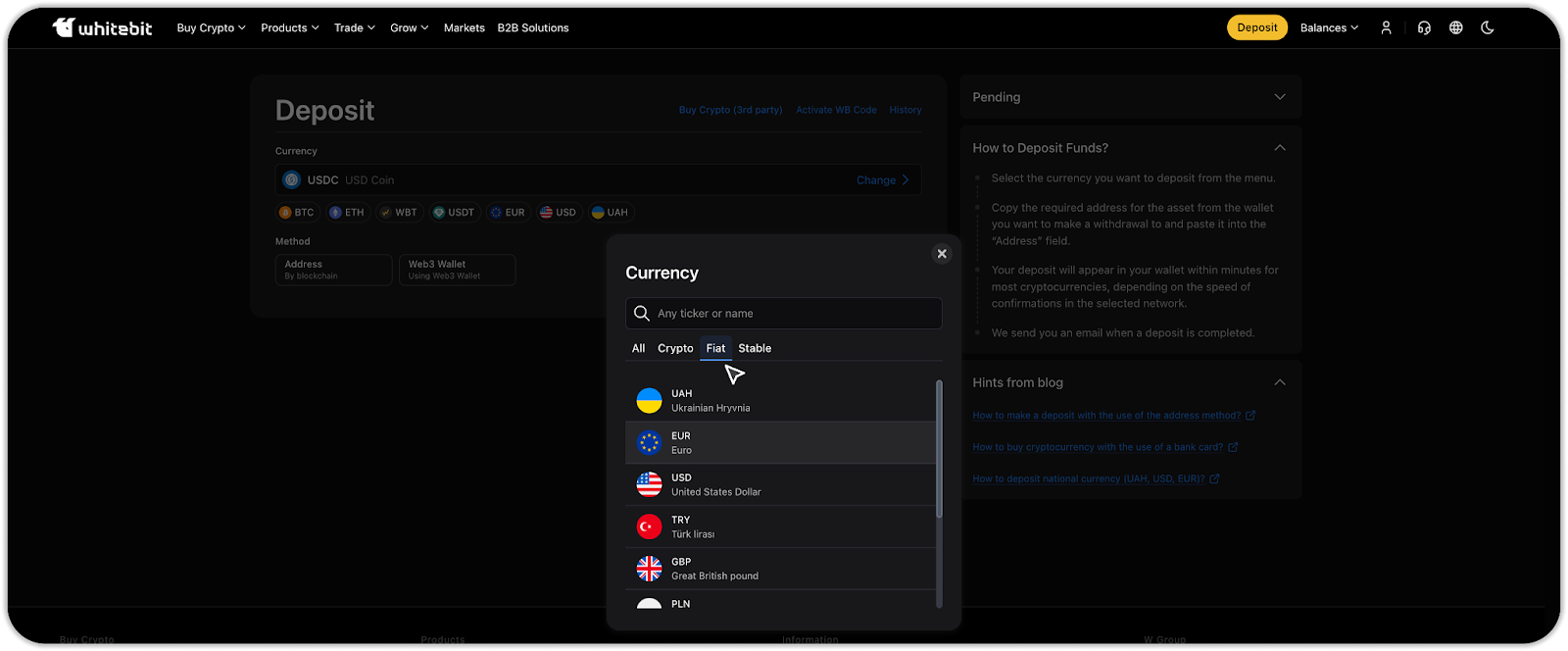Open the Buy Crypto menu
Screen dimensions: 1568x651
pos(211,27)
